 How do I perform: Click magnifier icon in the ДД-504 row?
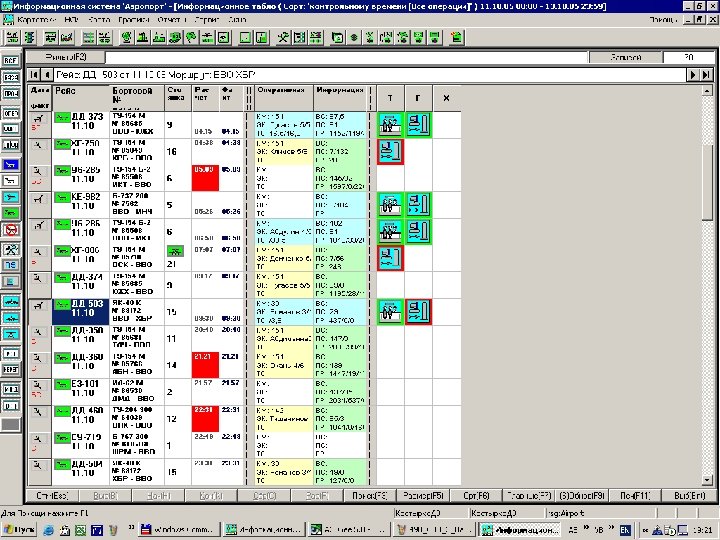coord(38,466)
